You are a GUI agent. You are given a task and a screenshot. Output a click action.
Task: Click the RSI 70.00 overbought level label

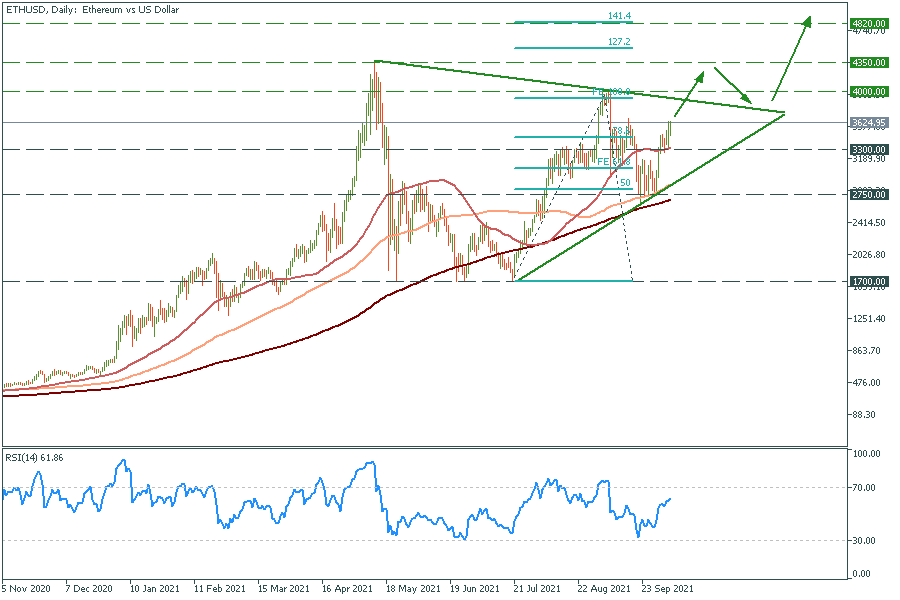click(x=865, y=488)
